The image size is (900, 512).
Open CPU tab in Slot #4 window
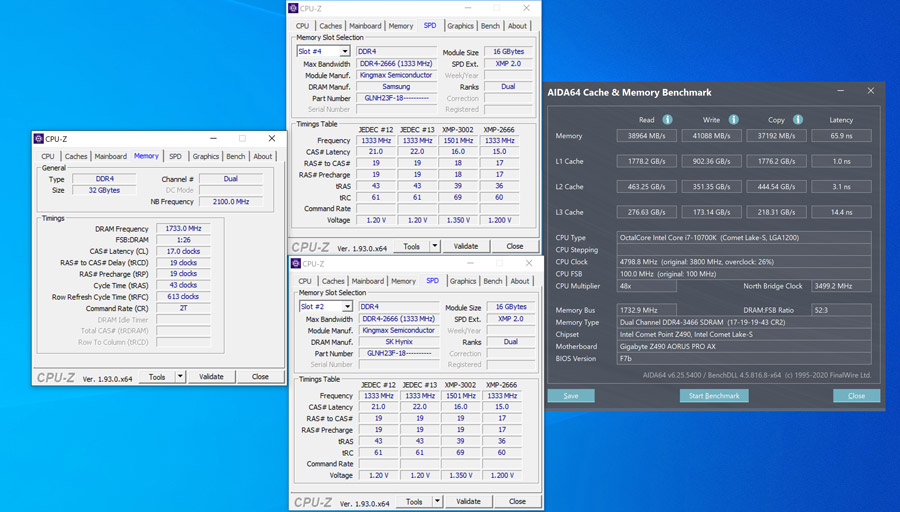(x=302, y=26)
